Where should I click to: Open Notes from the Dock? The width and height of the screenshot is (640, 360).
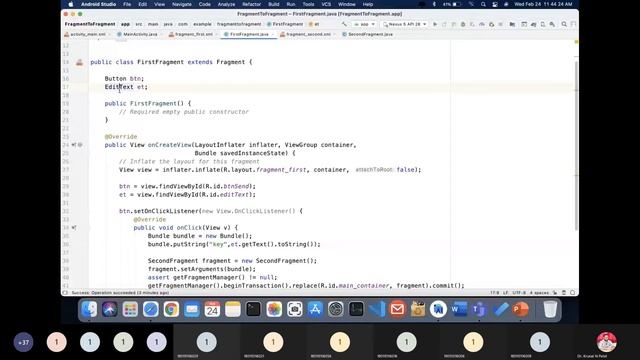(x=233, y=309)
